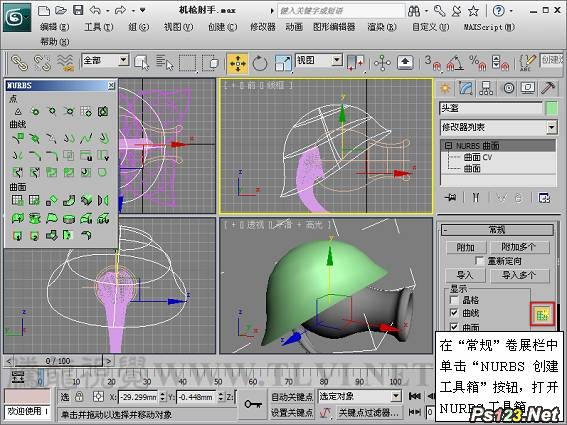
Task: Expand the 修改器列表 modifier list dropdown
Action: (551, 127)
